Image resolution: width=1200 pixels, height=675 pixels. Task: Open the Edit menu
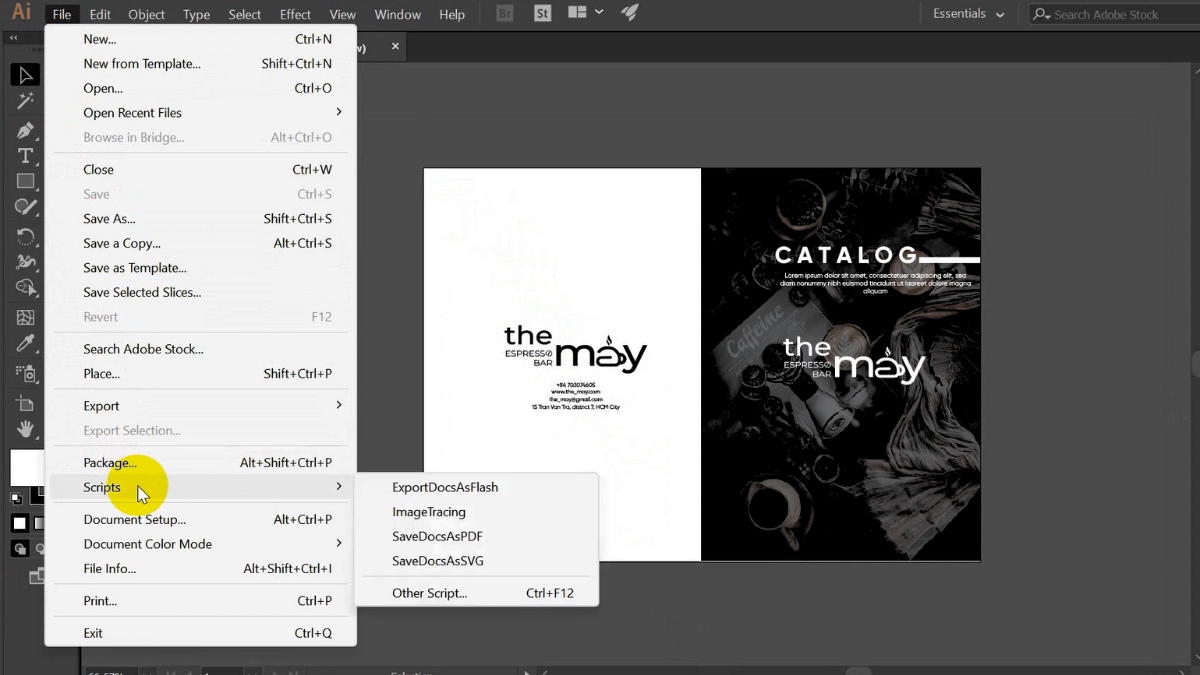coord(100,14)
